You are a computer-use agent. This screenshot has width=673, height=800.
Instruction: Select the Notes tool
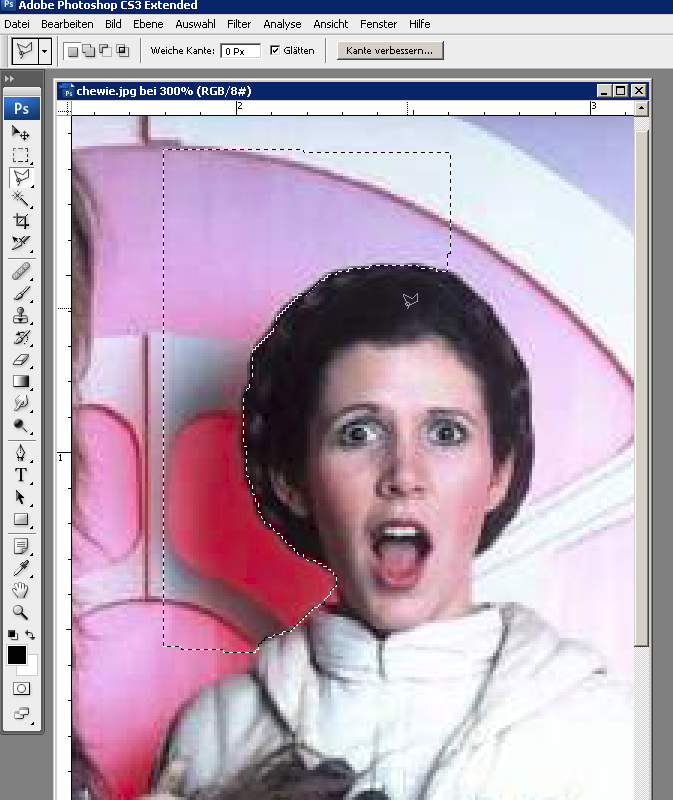20,546
